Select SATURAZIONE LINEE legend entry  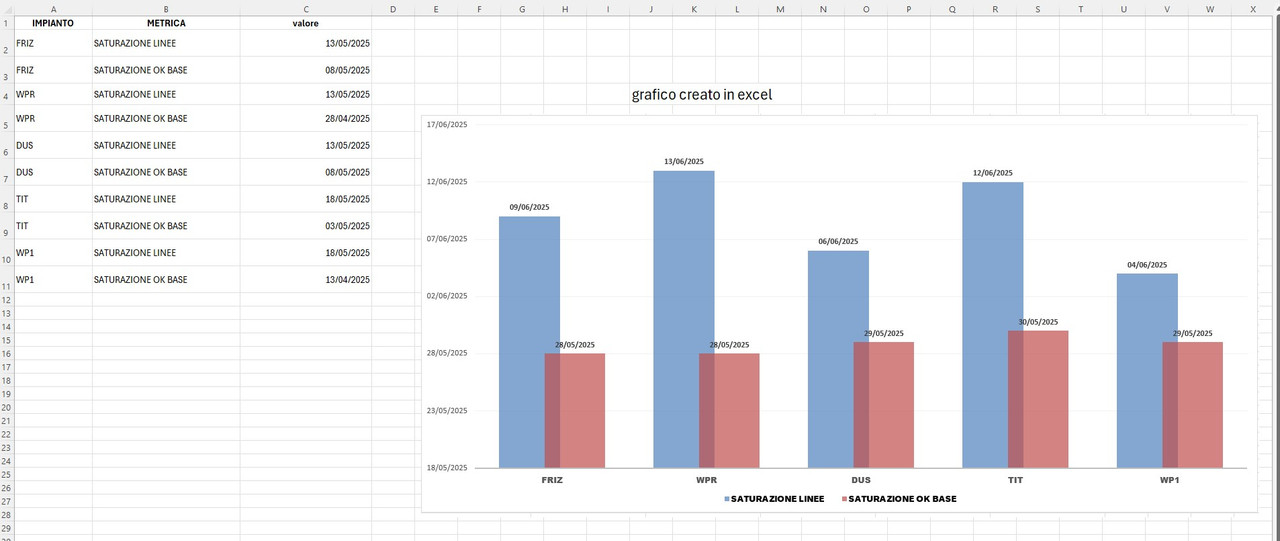[x=775, y=498]
